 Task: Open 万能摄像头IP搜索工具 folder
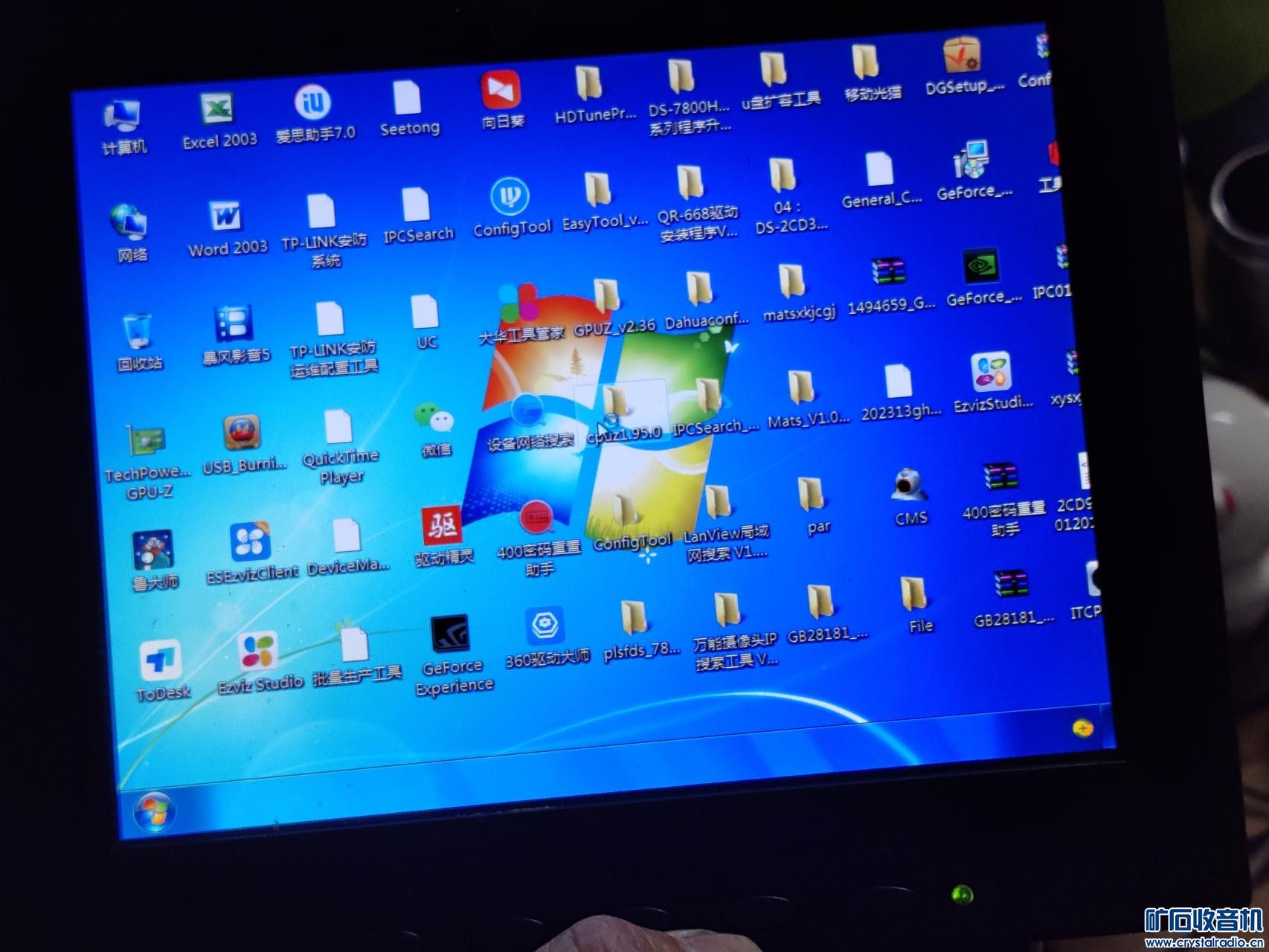coord(727,611)
